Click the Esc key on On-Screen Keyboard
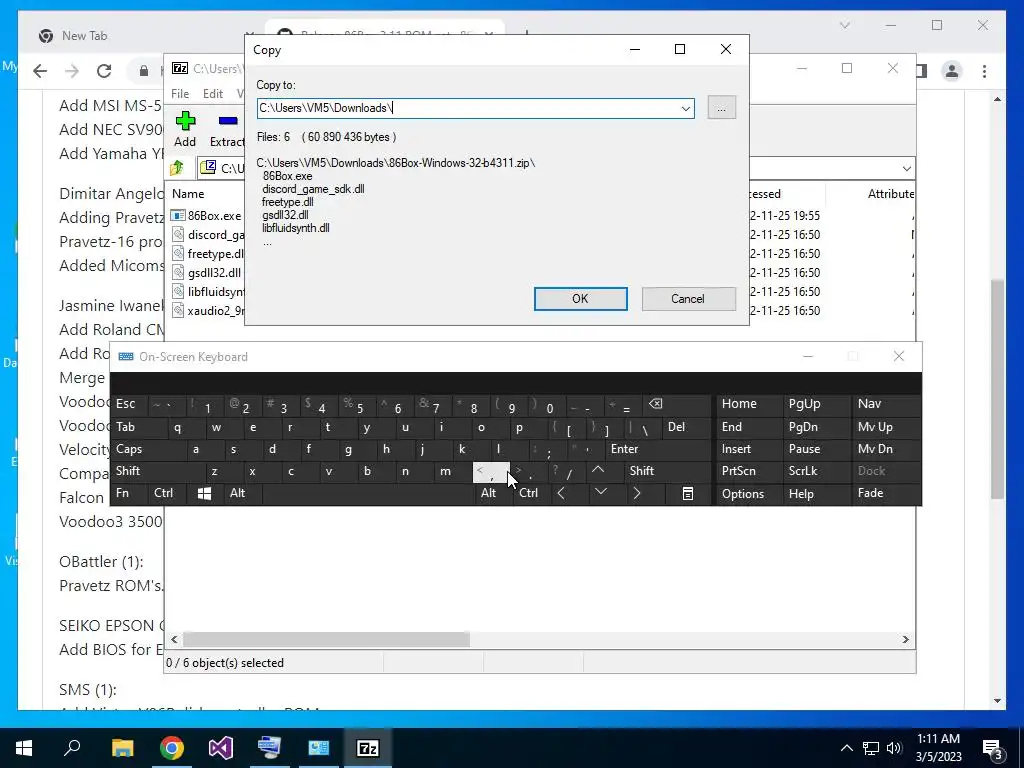 coord(125,404)
